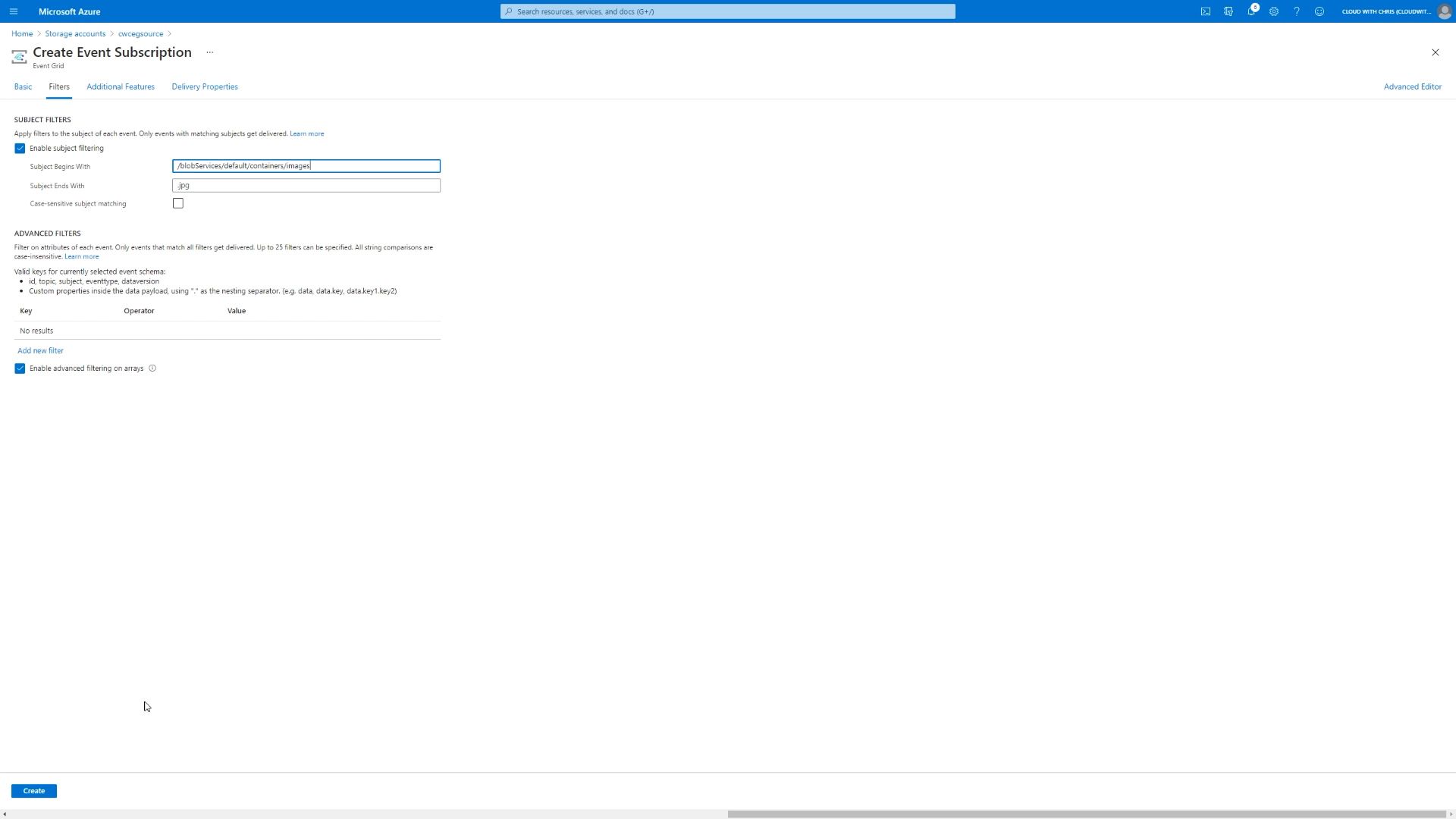Select the Filters tab
The width and height of the screenshot is (1456, 819).
(x=59, y=86)
